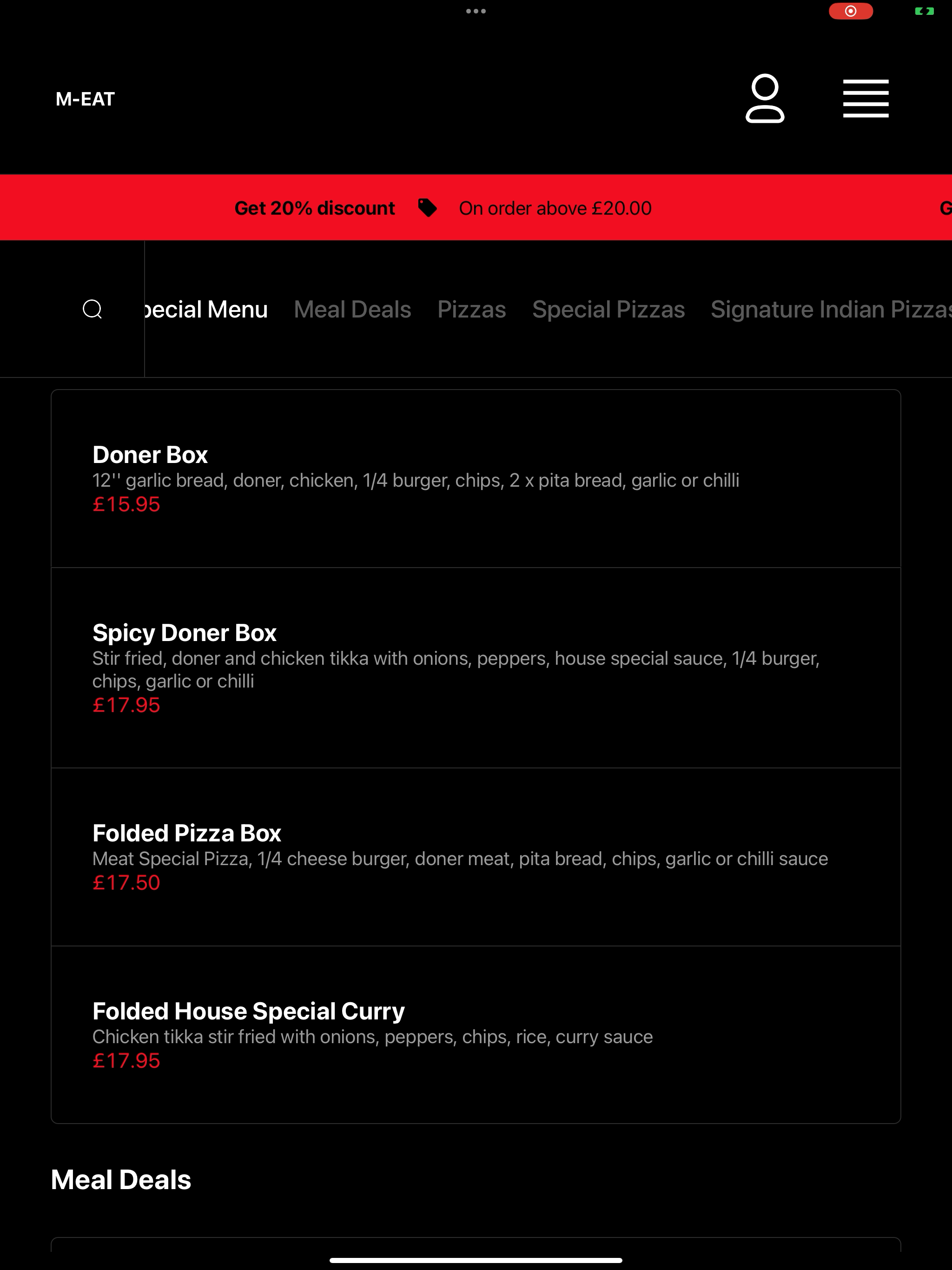Switch to the Special Pizzas tab
The width and height of the screenshot is (952, 1270).
pos(608,310)
